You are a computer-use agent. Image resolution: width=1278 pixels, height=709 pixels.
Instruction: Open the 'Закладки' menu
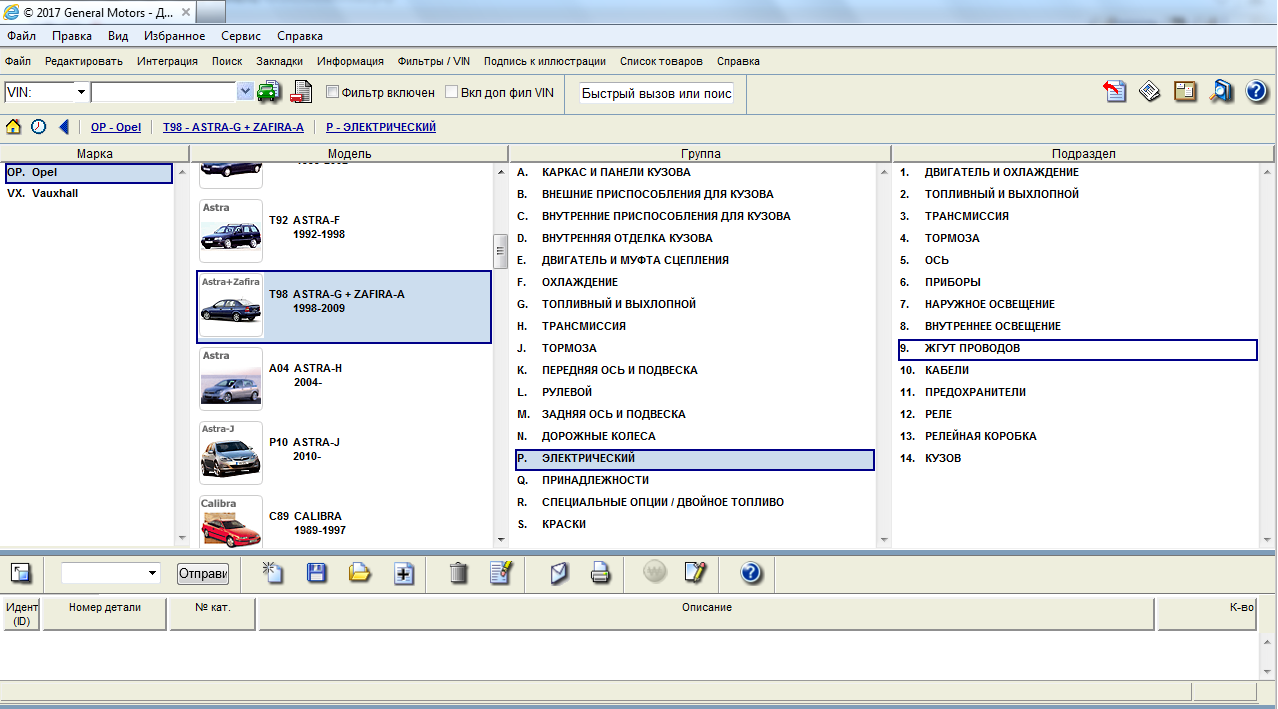pyautogui.click(x=279, y=61)
